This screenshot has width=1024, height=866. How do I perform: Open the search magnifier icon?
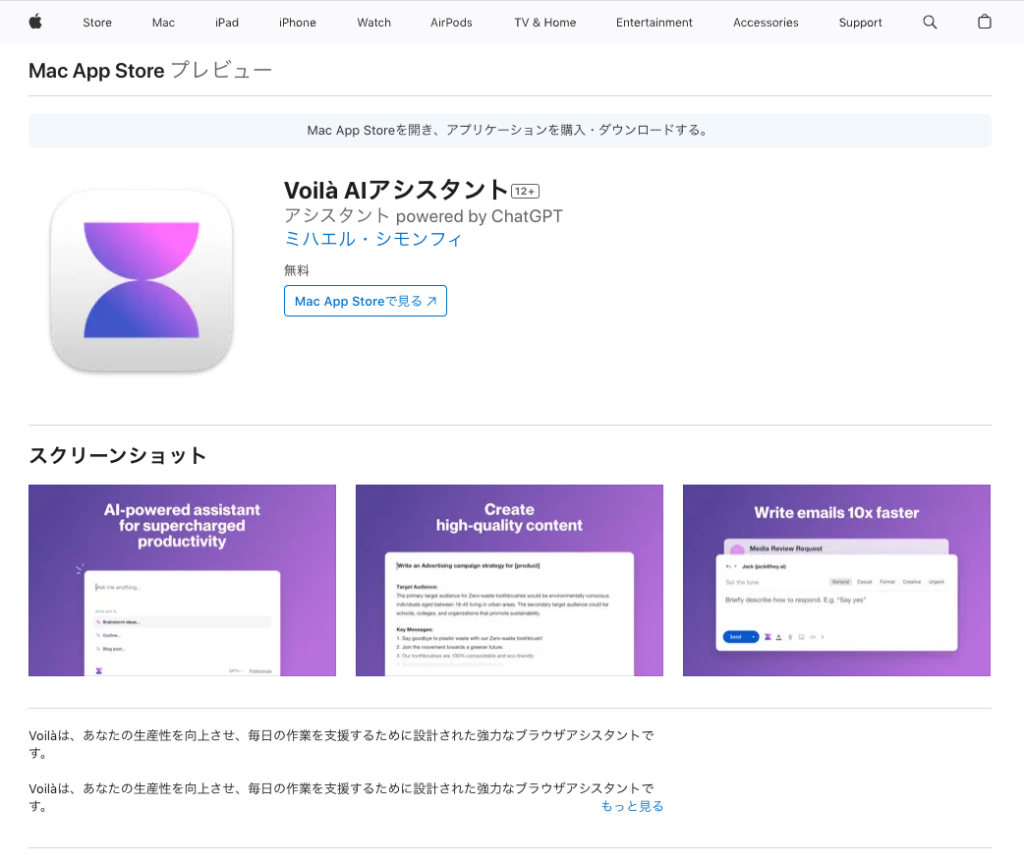pos(929,22)
